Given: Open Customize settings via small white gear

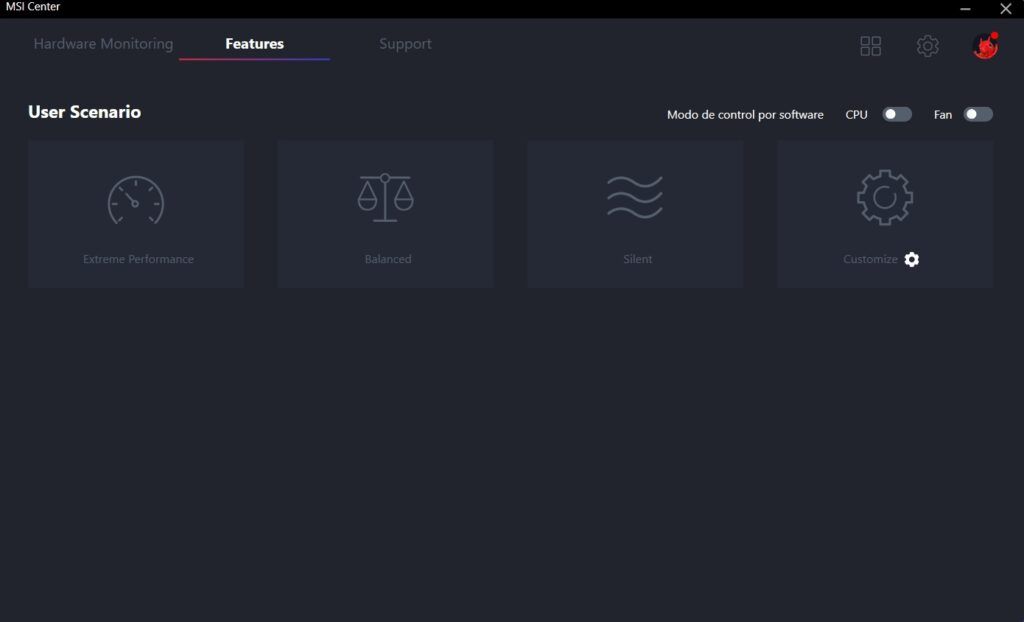Looking at the screenshot, I should 912,259.
